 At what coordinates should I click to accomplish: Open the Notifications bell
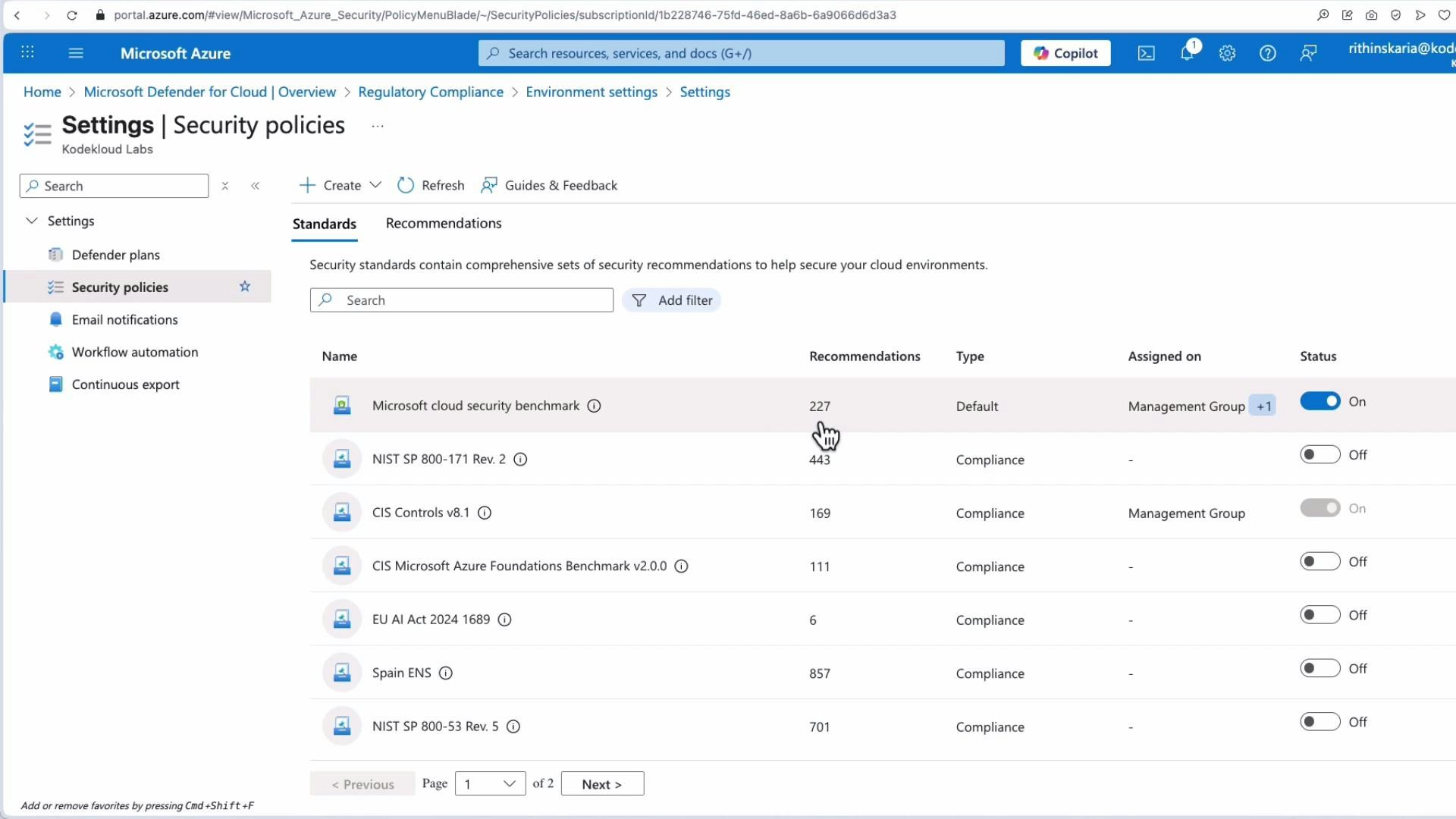pyautogui.click(x=1187, y=53)
